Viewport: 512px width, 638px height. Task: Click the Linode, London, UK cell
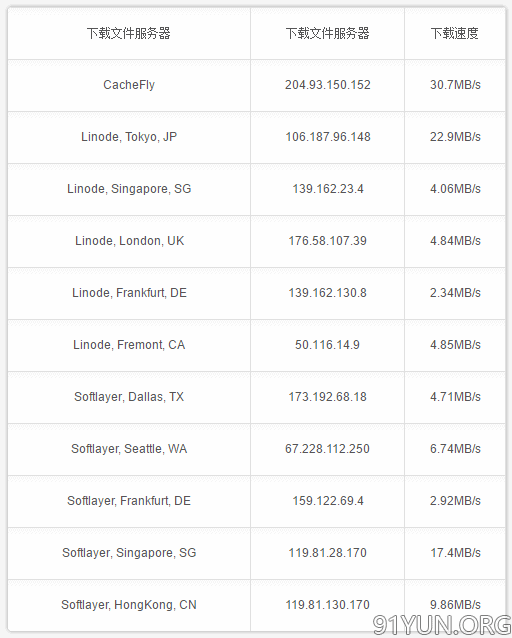(x=129, y=241)
